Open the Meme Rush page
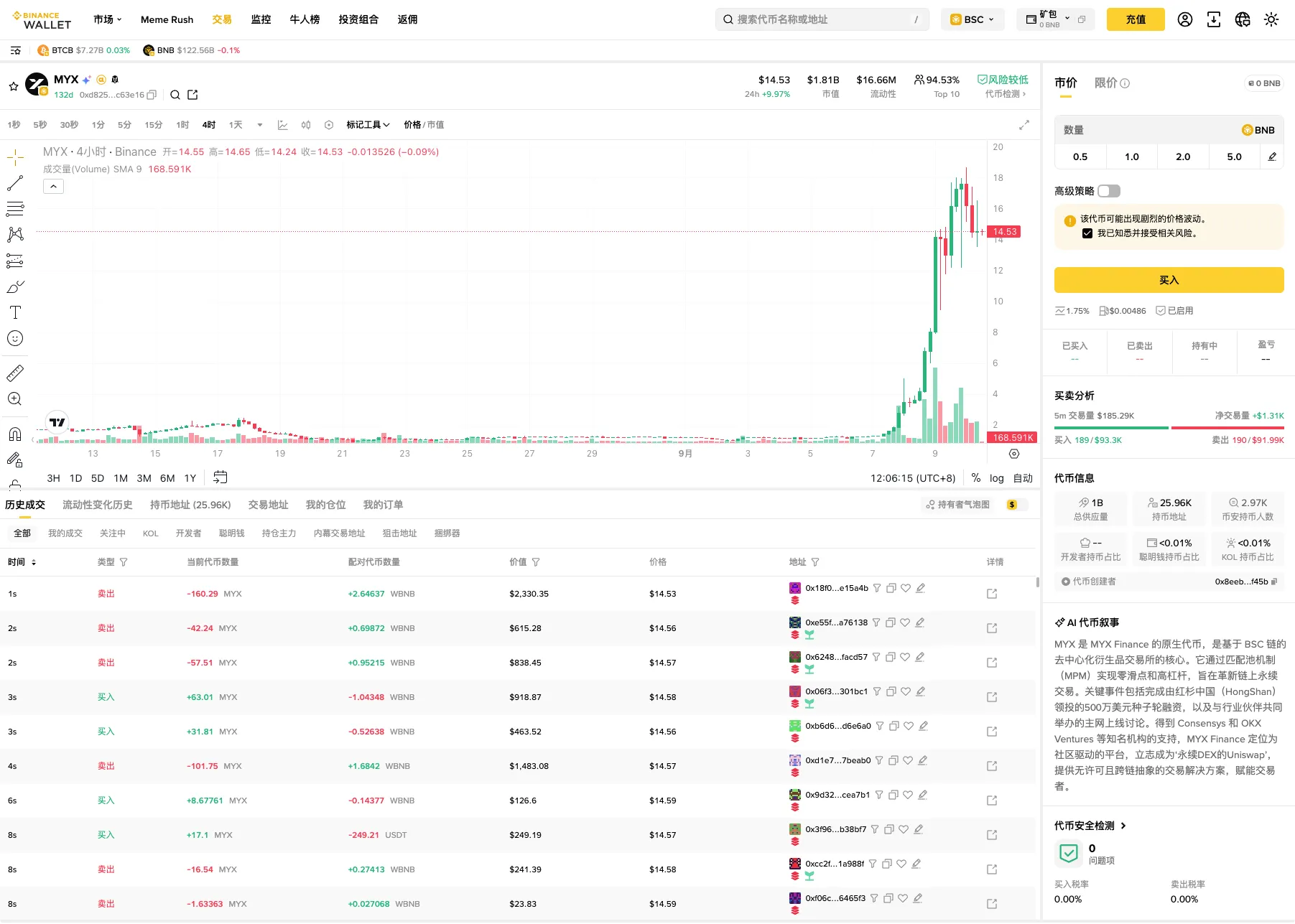The height and width of the screenshot is (924, 1295). [x=167, y=19]
